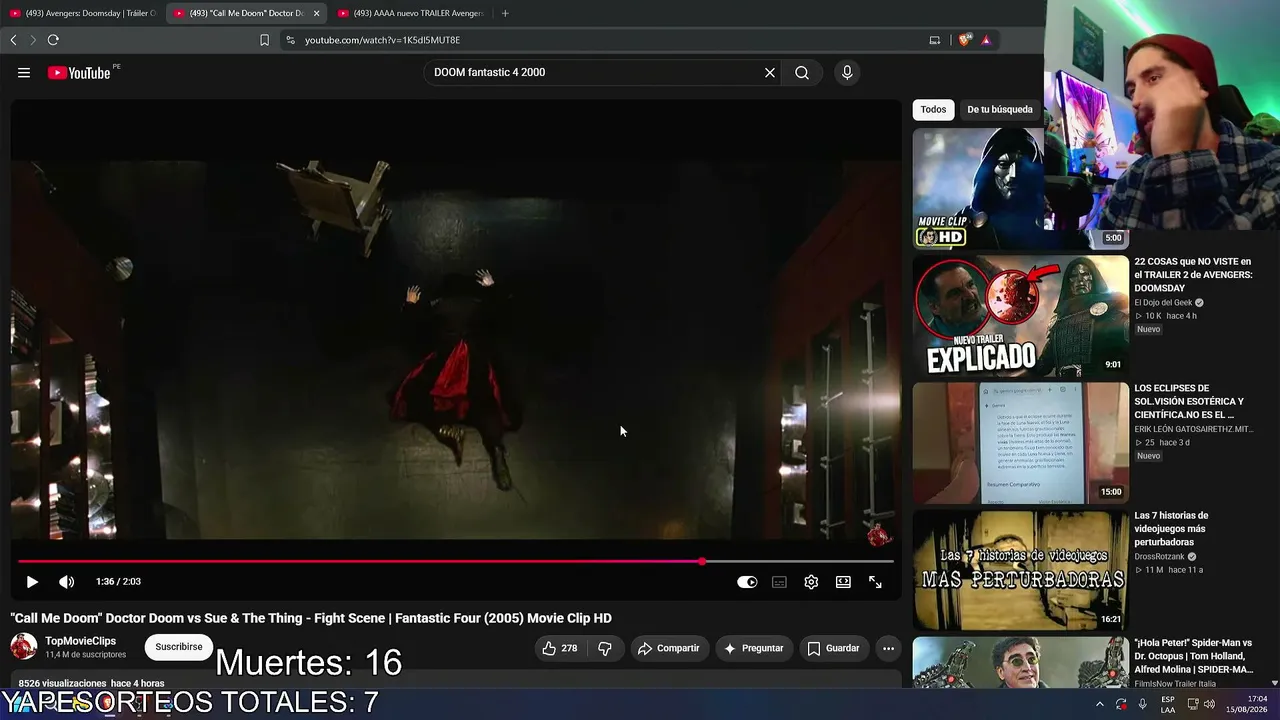Screen dimensions: 1280x720
Task: Click the video title "Call Me Doom" heading
Action: [x=311, y=618]
